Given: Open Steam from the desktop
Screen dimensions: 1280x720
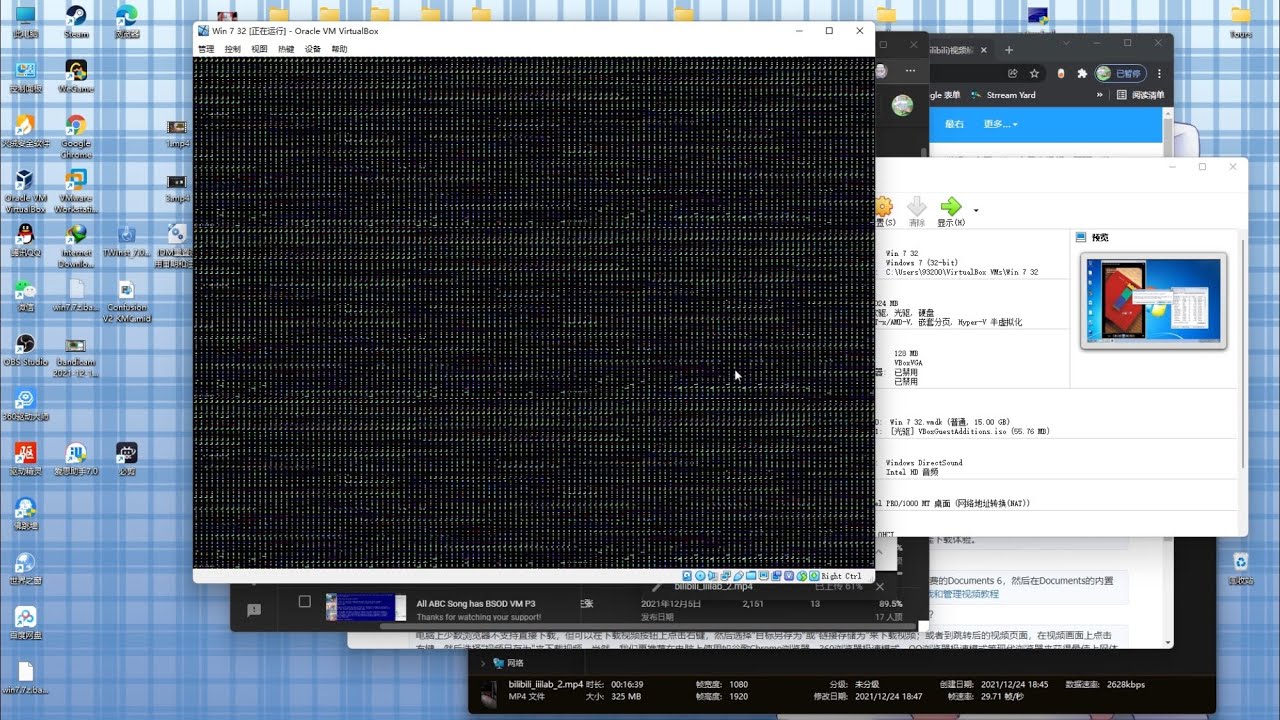Looking at the screenshot, I should (76, 21).
